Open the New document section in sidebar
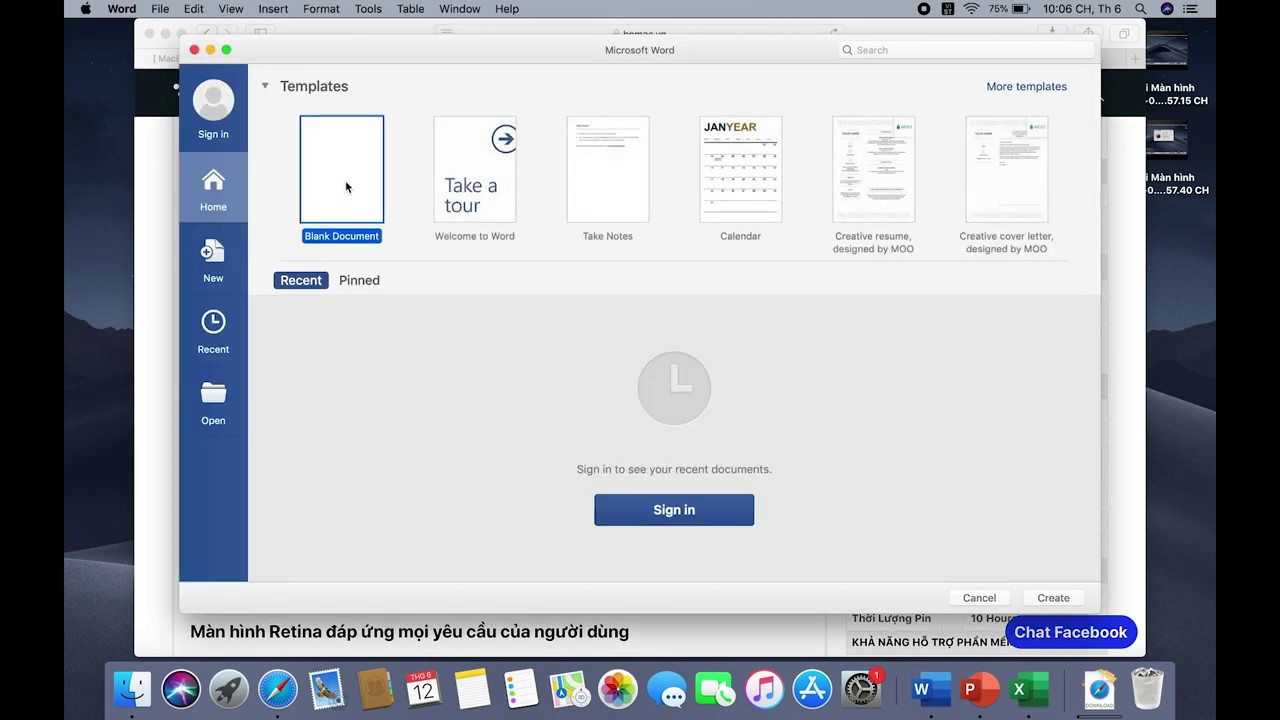This screenshot has width=1280, height=720. pos(213,260)
